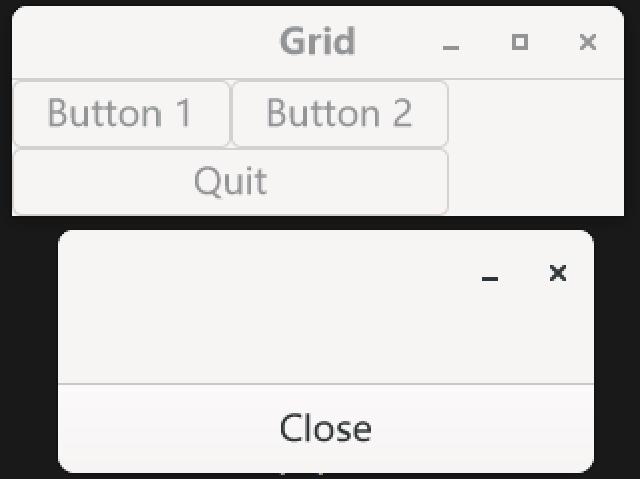Minimize the Grid window
The width and height of the screenshot is (640, 479).
451,43
